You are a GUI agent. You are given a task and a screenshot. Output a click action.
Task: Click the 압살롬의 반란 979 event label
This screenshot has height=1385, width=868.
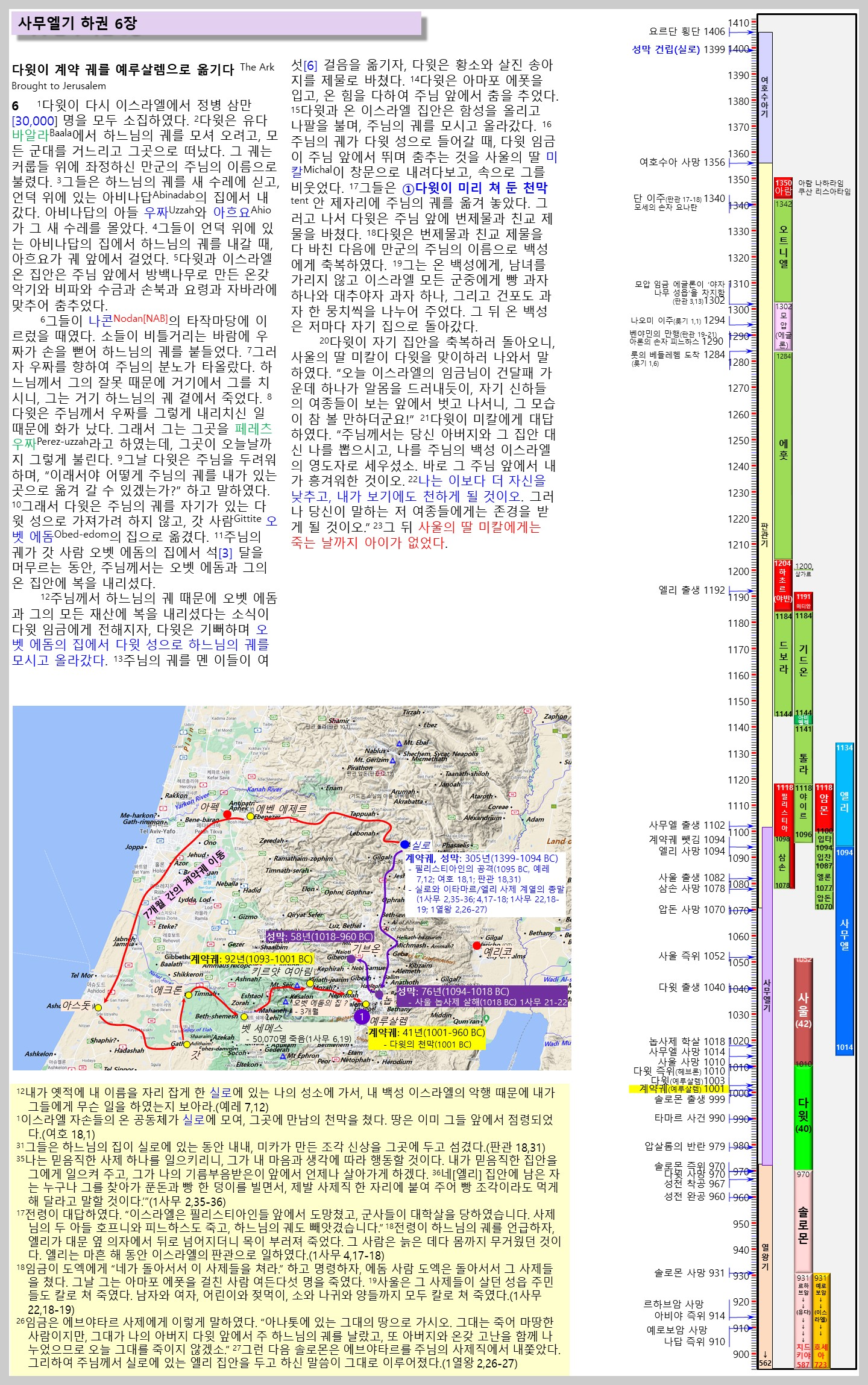point(685,1146)
